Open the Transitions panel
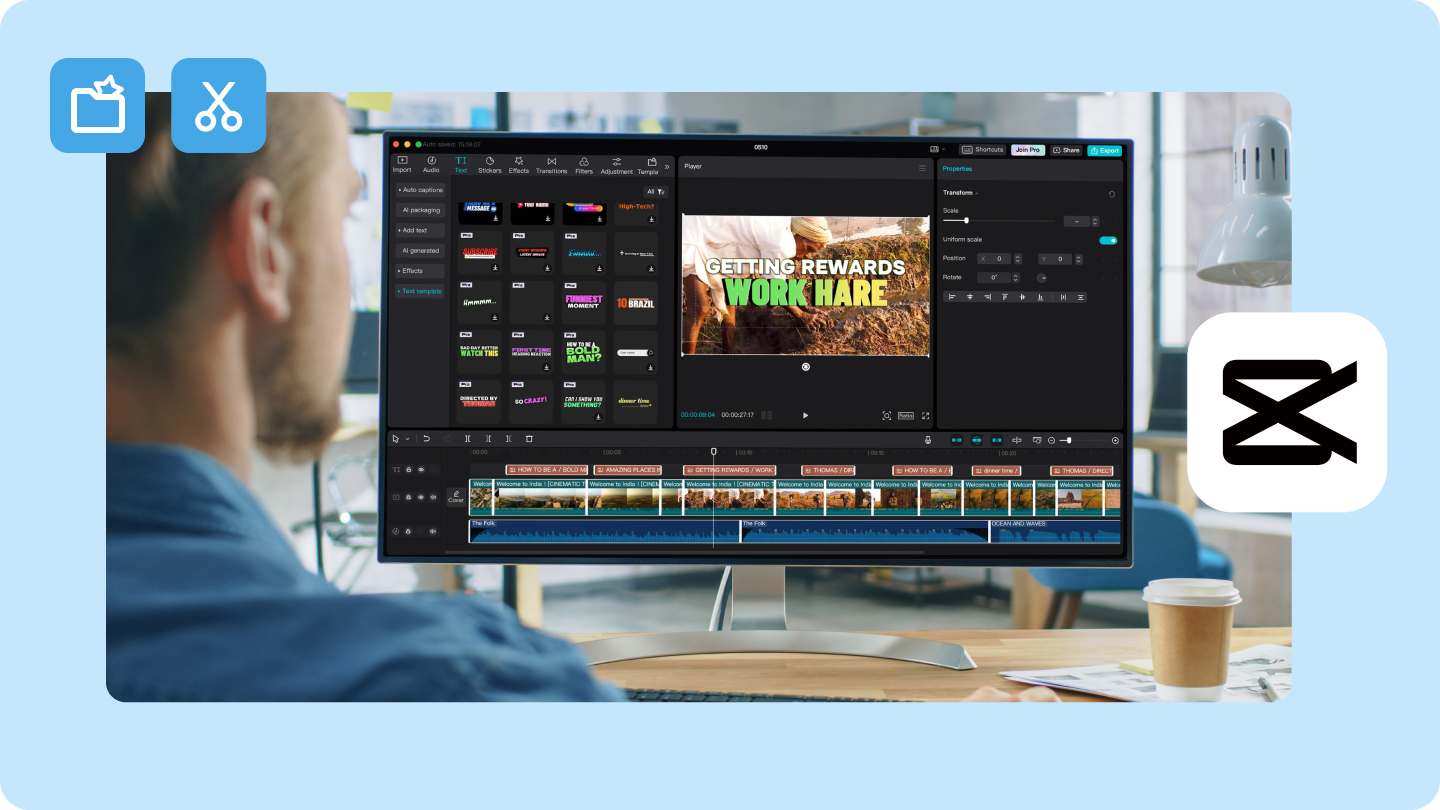The image size is (1440, 810). (x=552, y=165)
